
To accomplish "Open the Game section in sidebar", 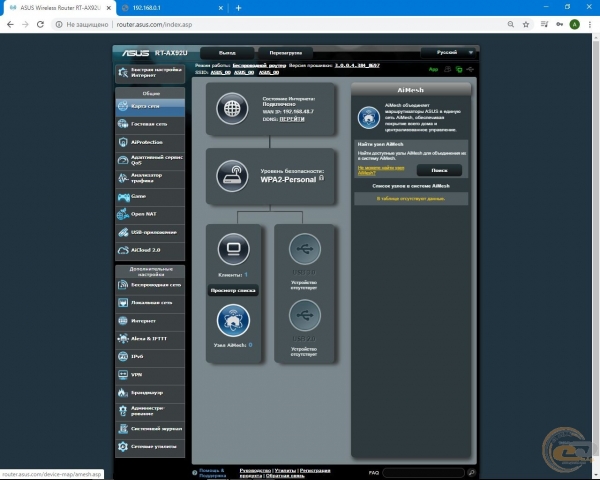I will [150, 196].
